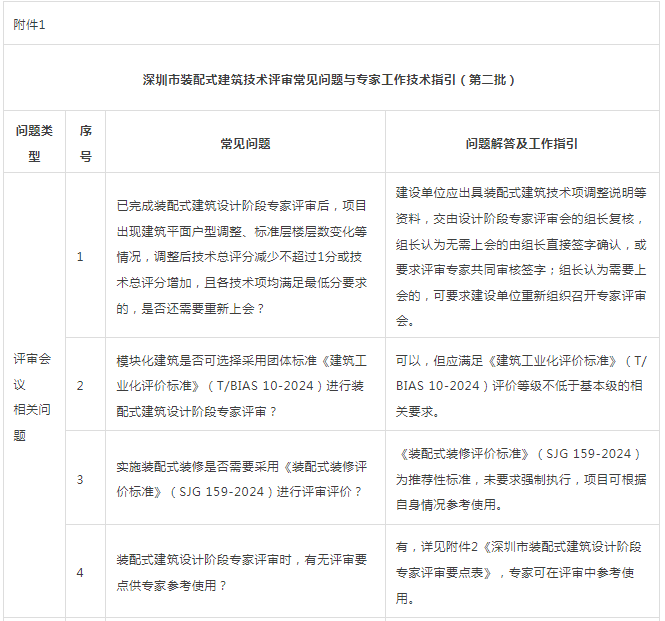Click the 序号 column header

click(x=86, y=143)
